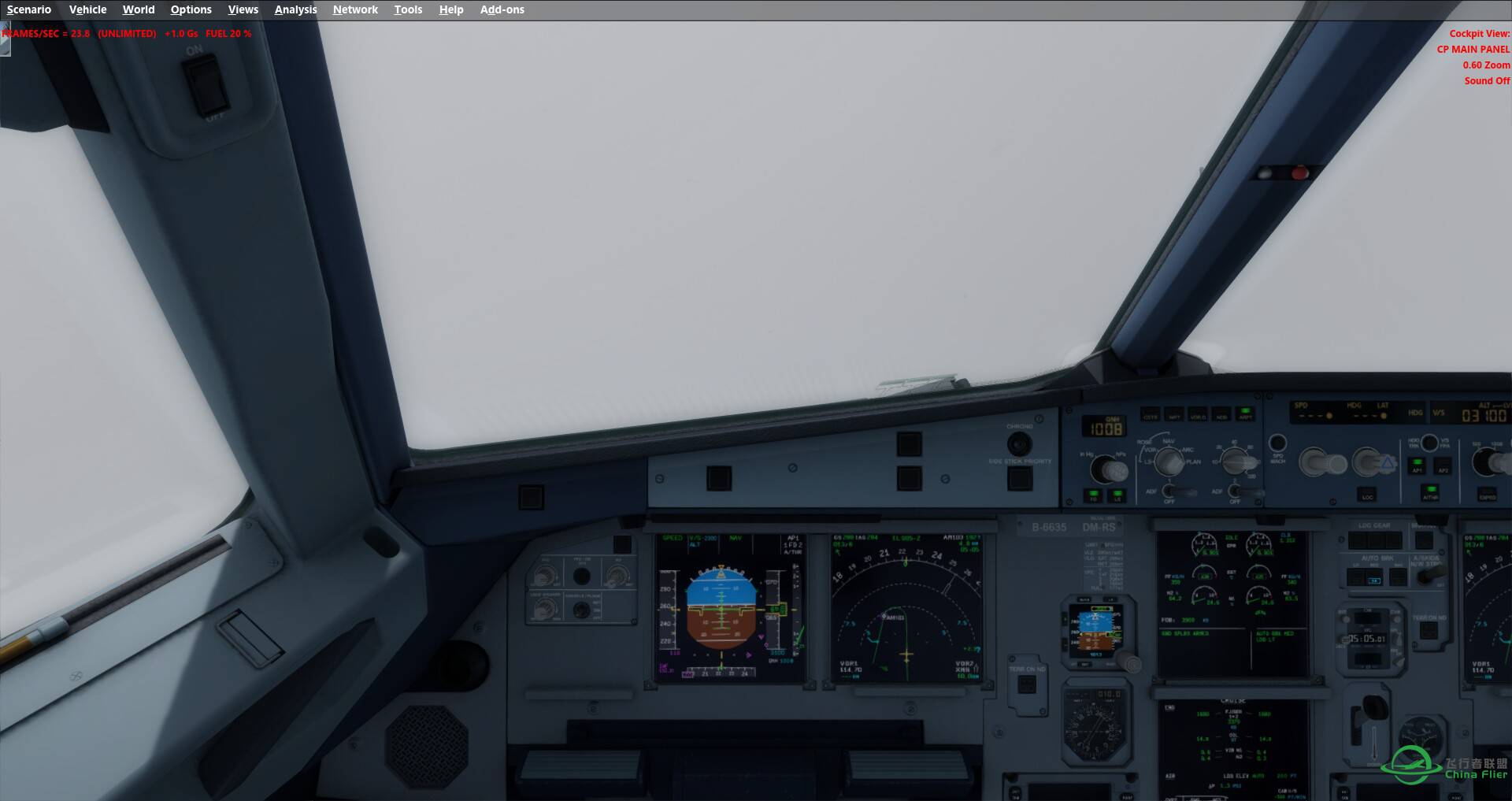Open the Tools menu

(408, 9)
